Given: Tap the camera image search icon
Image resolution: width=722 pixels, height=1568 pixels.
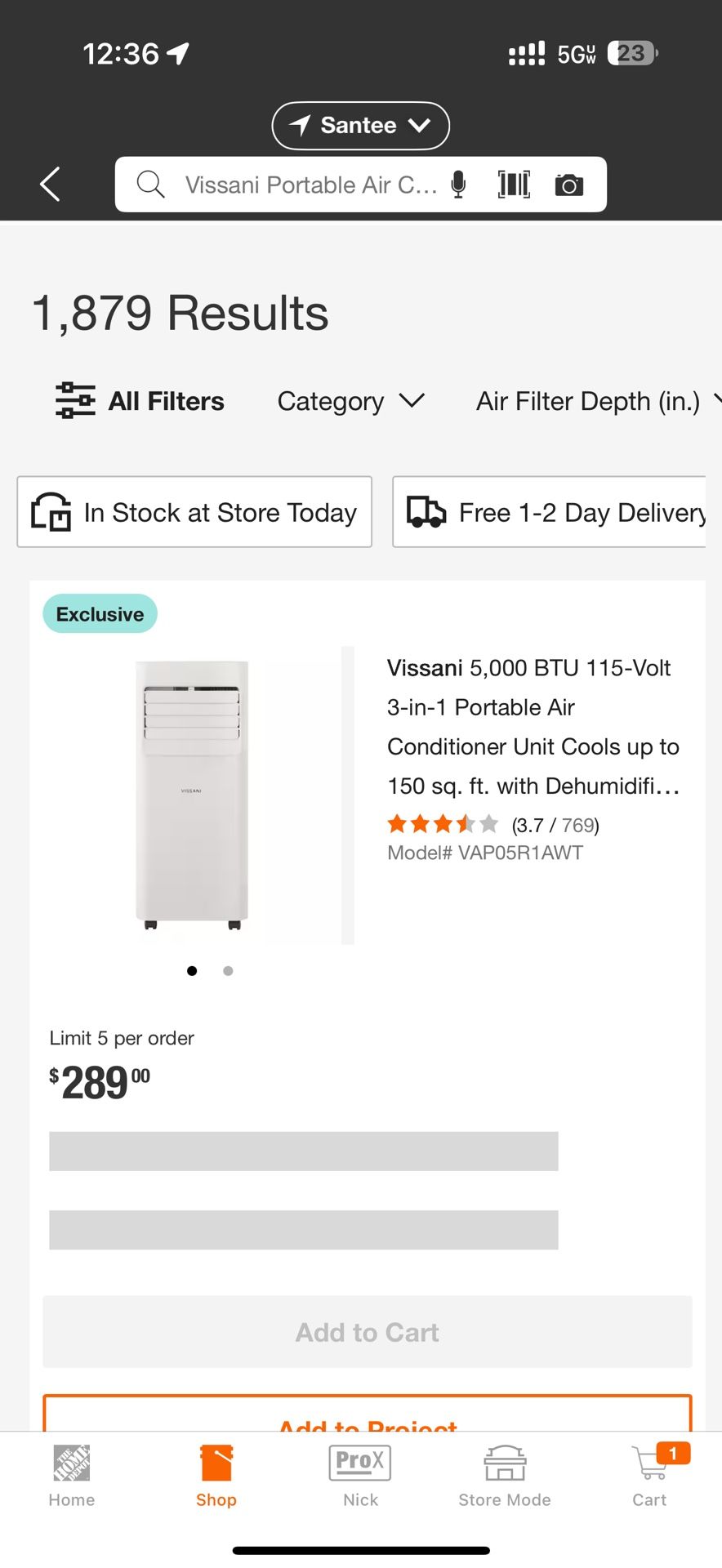Looking at the screenshot, I should pos(569,185).
